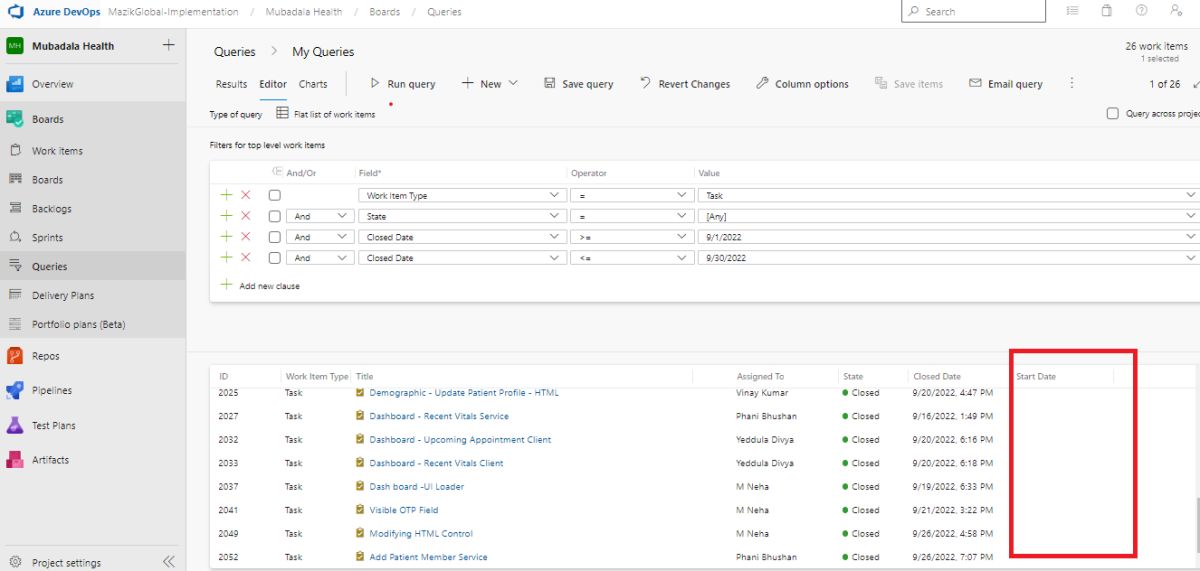
Task: Remove the Closed Date >= clause
Action: point(246,237)
